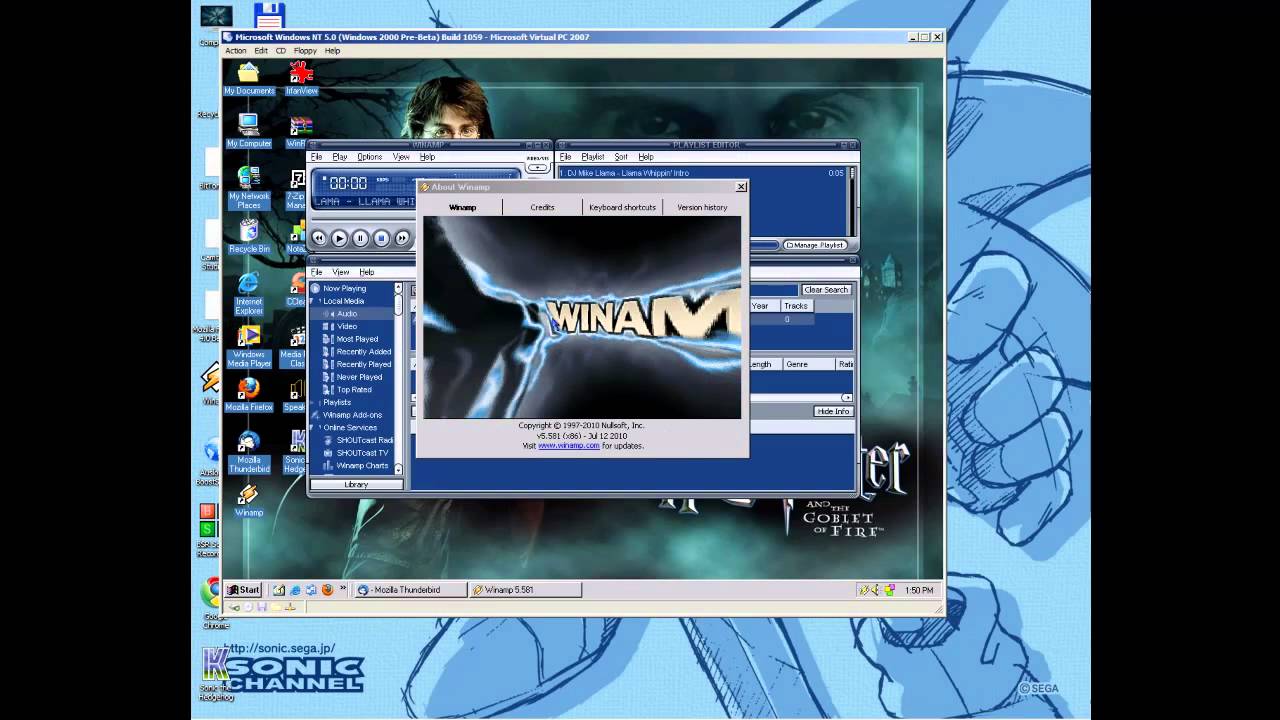Open the Virtual PC Floppy menu
The width and height of the screenshot is (1280, 720).
(x=305, y=51)
